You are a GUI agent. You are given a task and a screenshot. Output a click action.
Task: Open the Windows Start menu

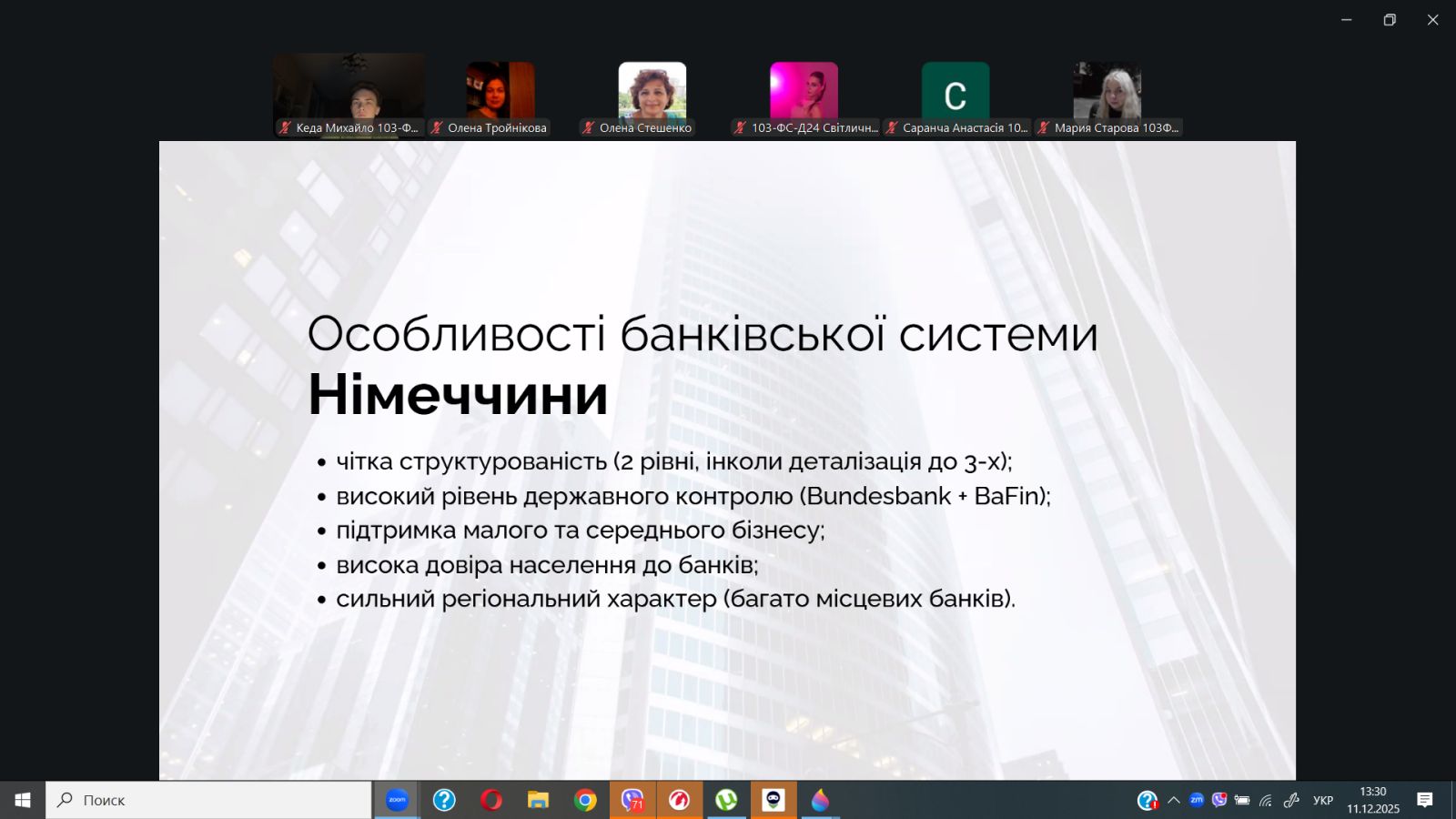tap(23, 800)
